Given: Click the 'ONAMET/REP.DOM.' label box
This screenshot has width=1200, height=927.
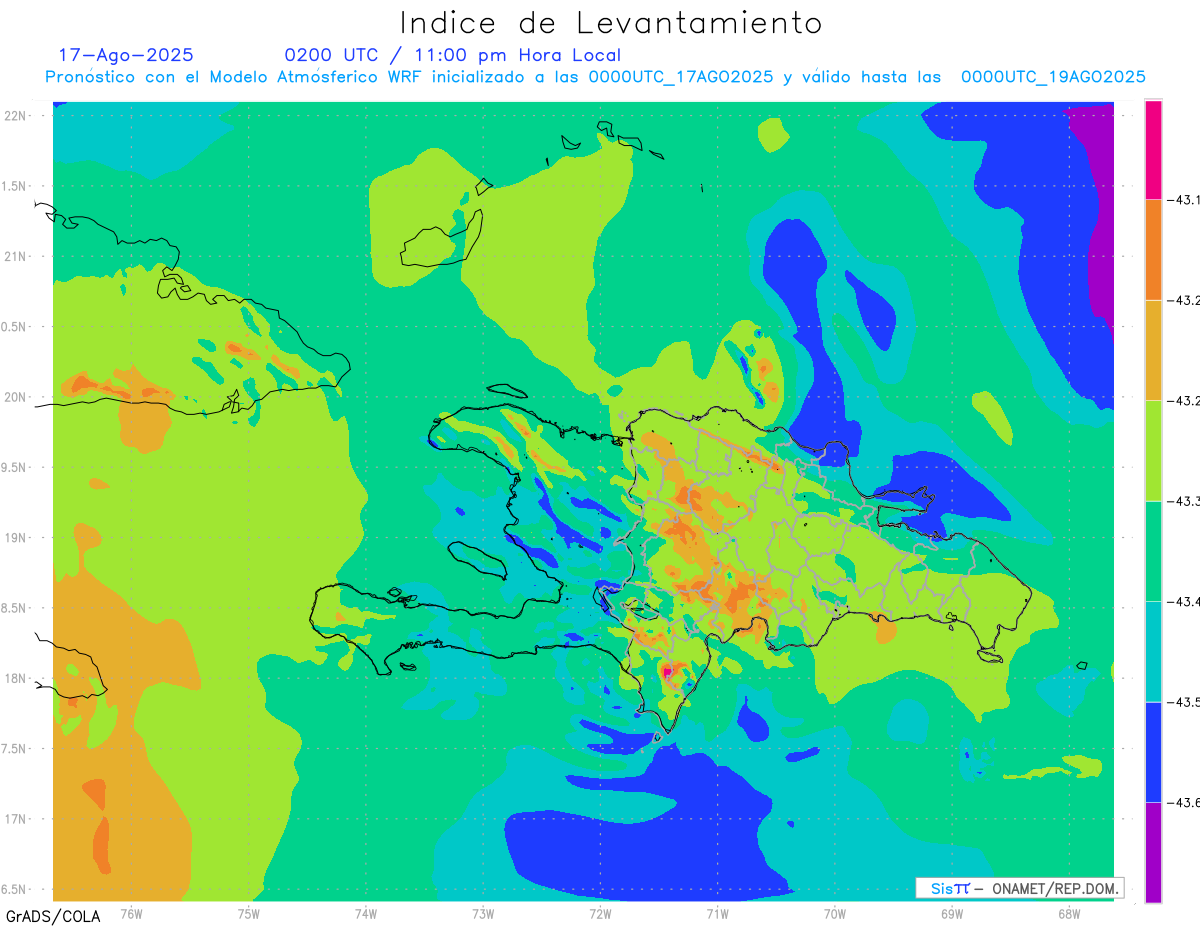Looking at the screenshot, I should click(1019, 888).
